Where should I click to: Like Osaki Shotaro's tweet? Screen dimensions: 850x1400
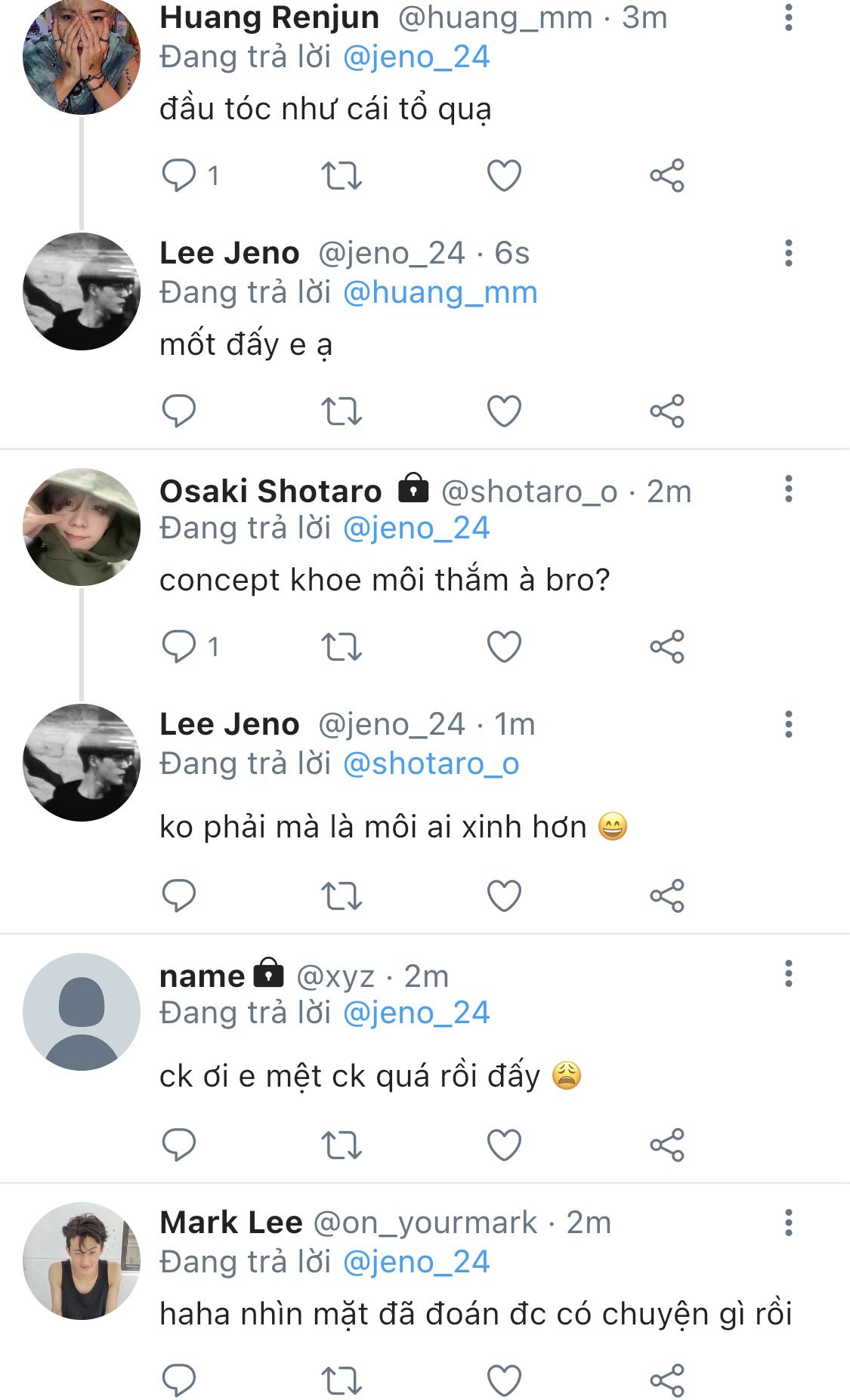[x=504, y=647]
